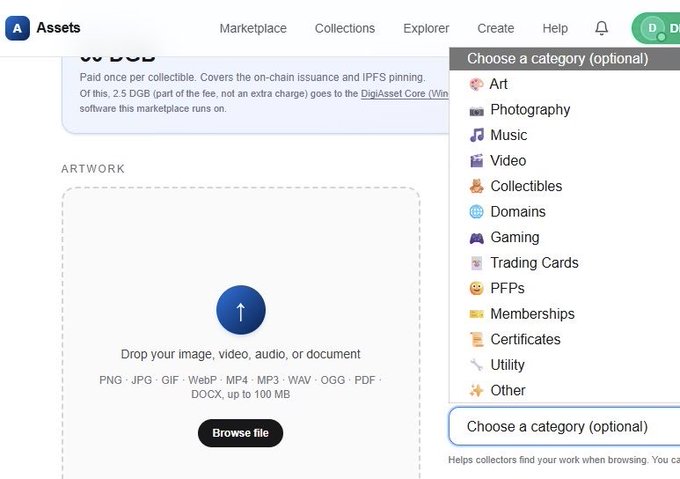Click the Utility wrench icon
Viewport: 680px width, 479px height.
(476, 365)
